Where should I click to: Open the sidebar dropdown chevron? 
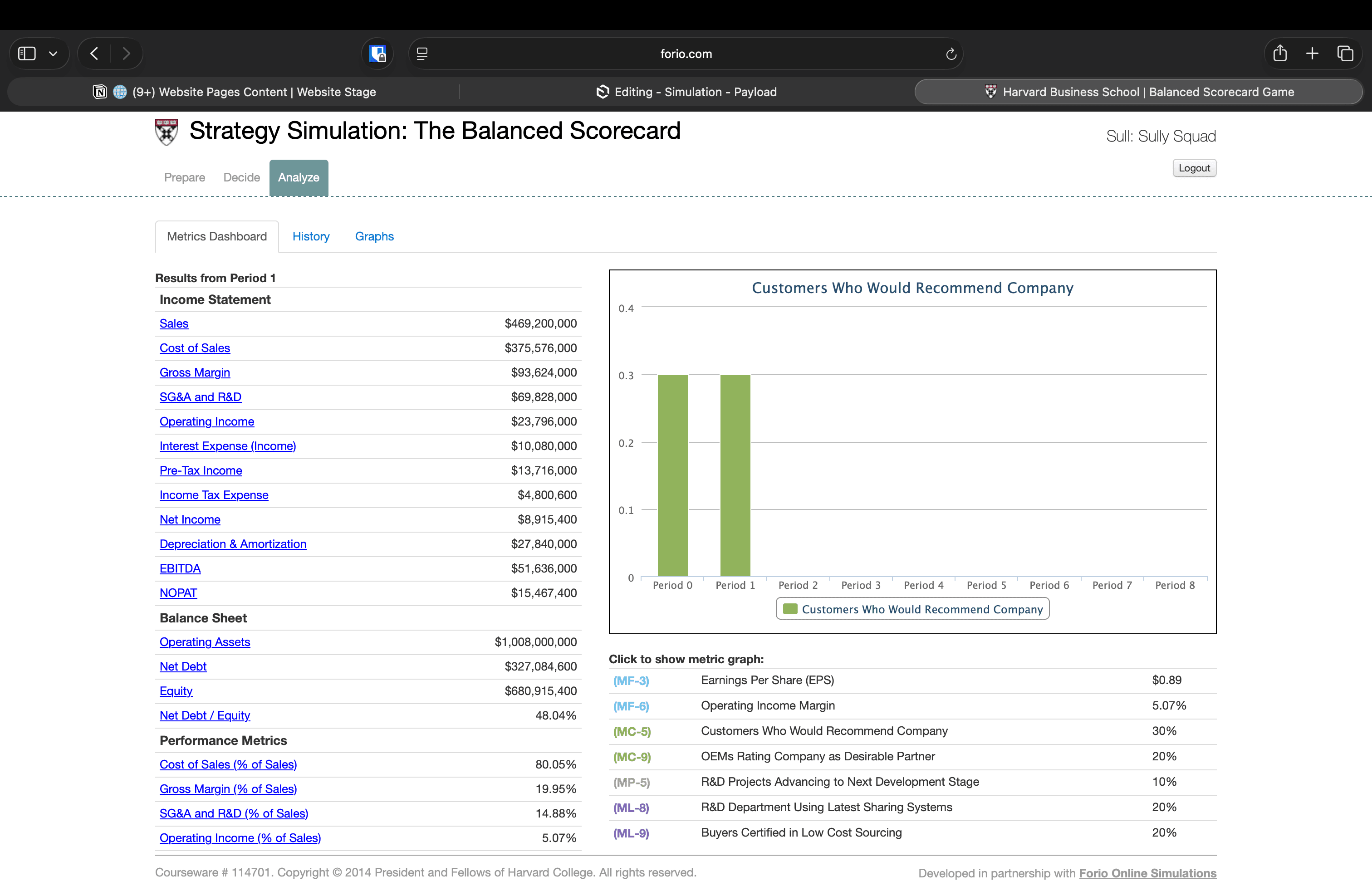[53, 54]
